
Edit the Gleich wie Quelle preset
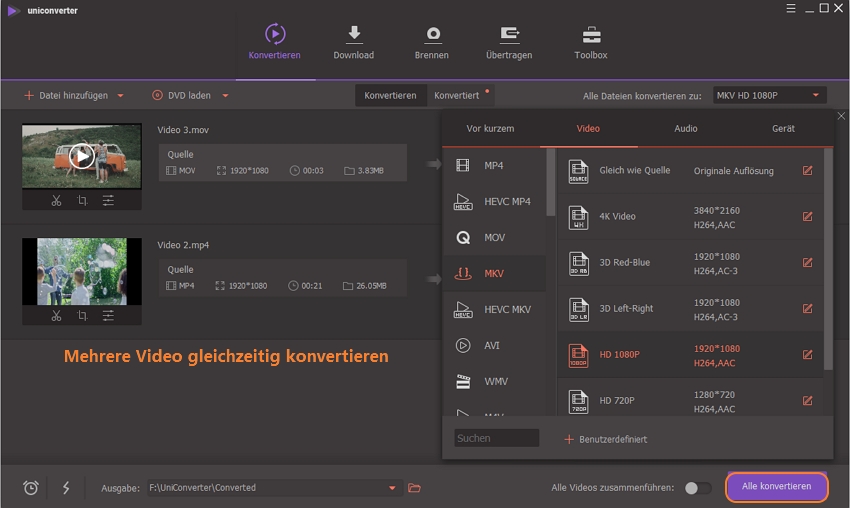tap(807, 171)
